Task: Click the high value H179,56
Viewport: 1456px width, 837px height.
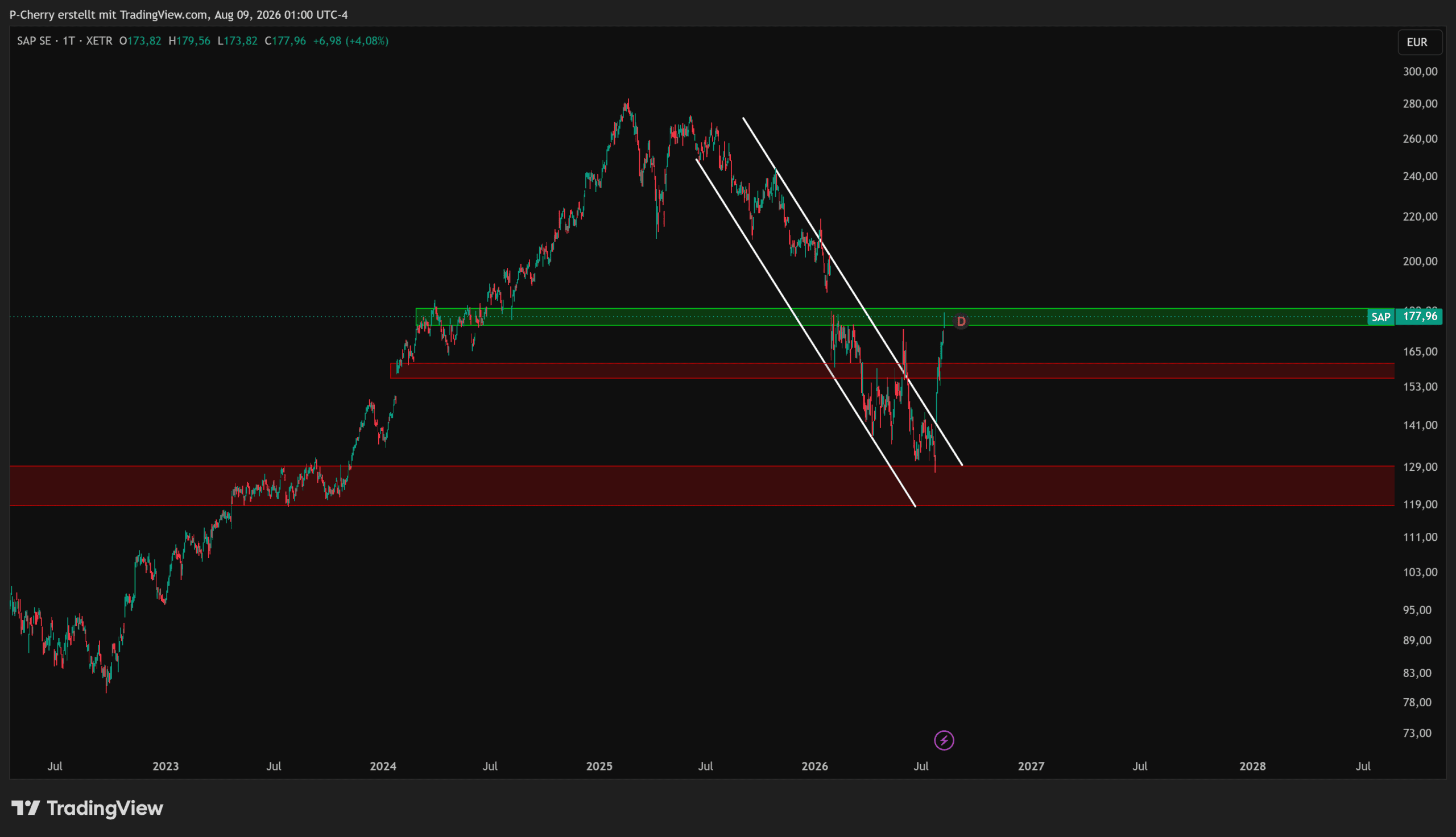Action: pos(190,41)
